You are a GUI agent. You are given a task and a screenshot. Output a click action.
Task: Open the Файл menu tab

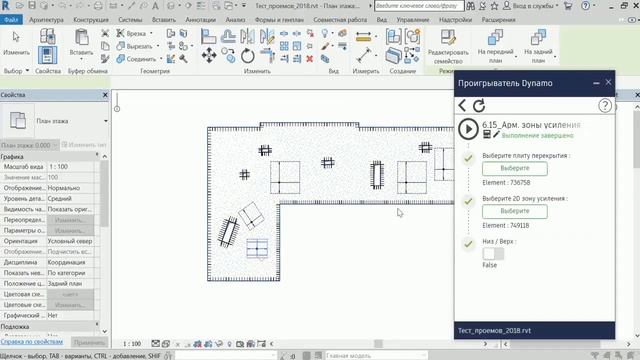coord(11,20)
